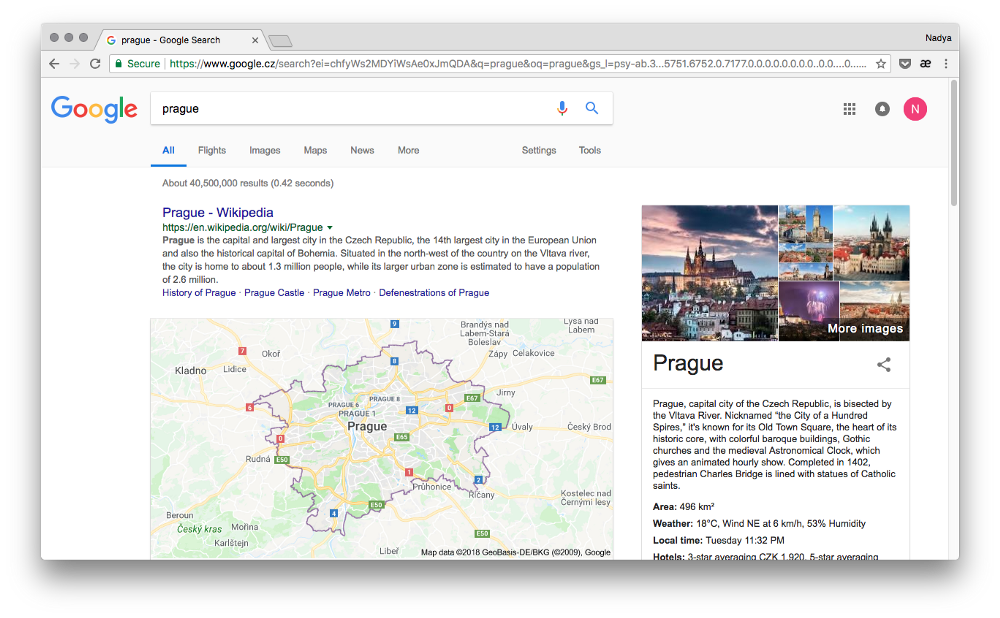Click the browser forward arrow
This screenshot has height=618, width=1000.
pyautogui.click(x=75, y=64)
